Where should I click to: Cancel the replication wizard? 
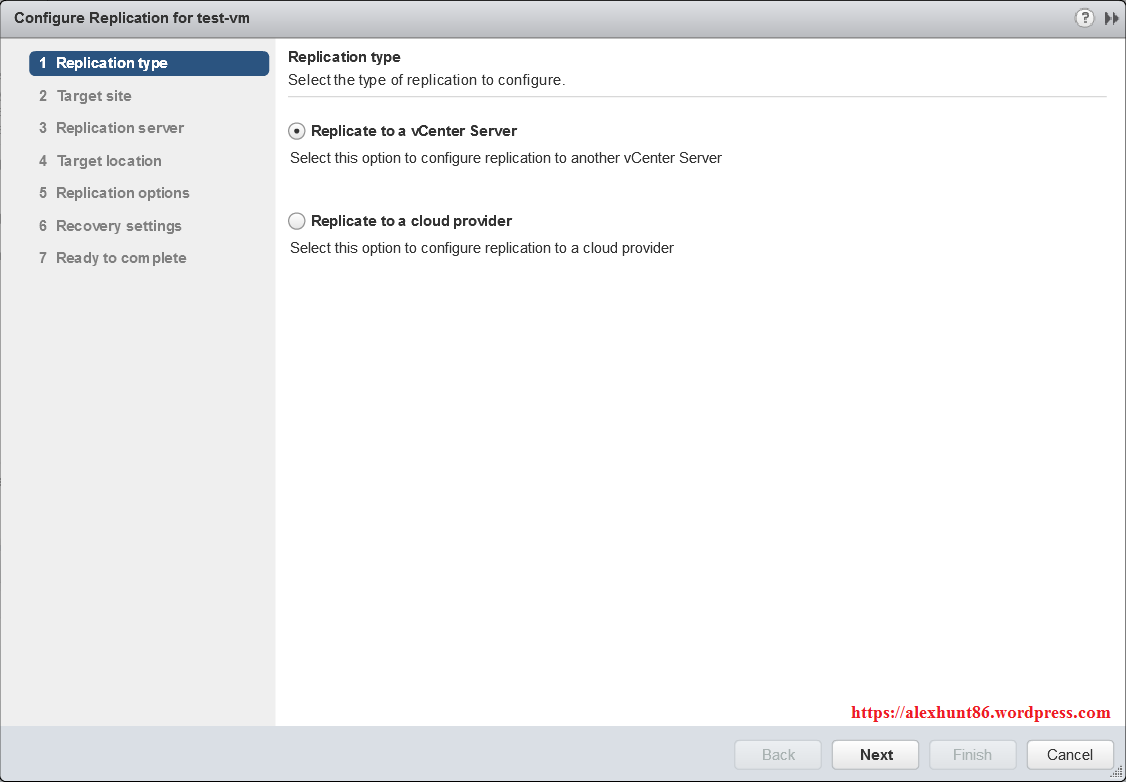(1069, 755)
